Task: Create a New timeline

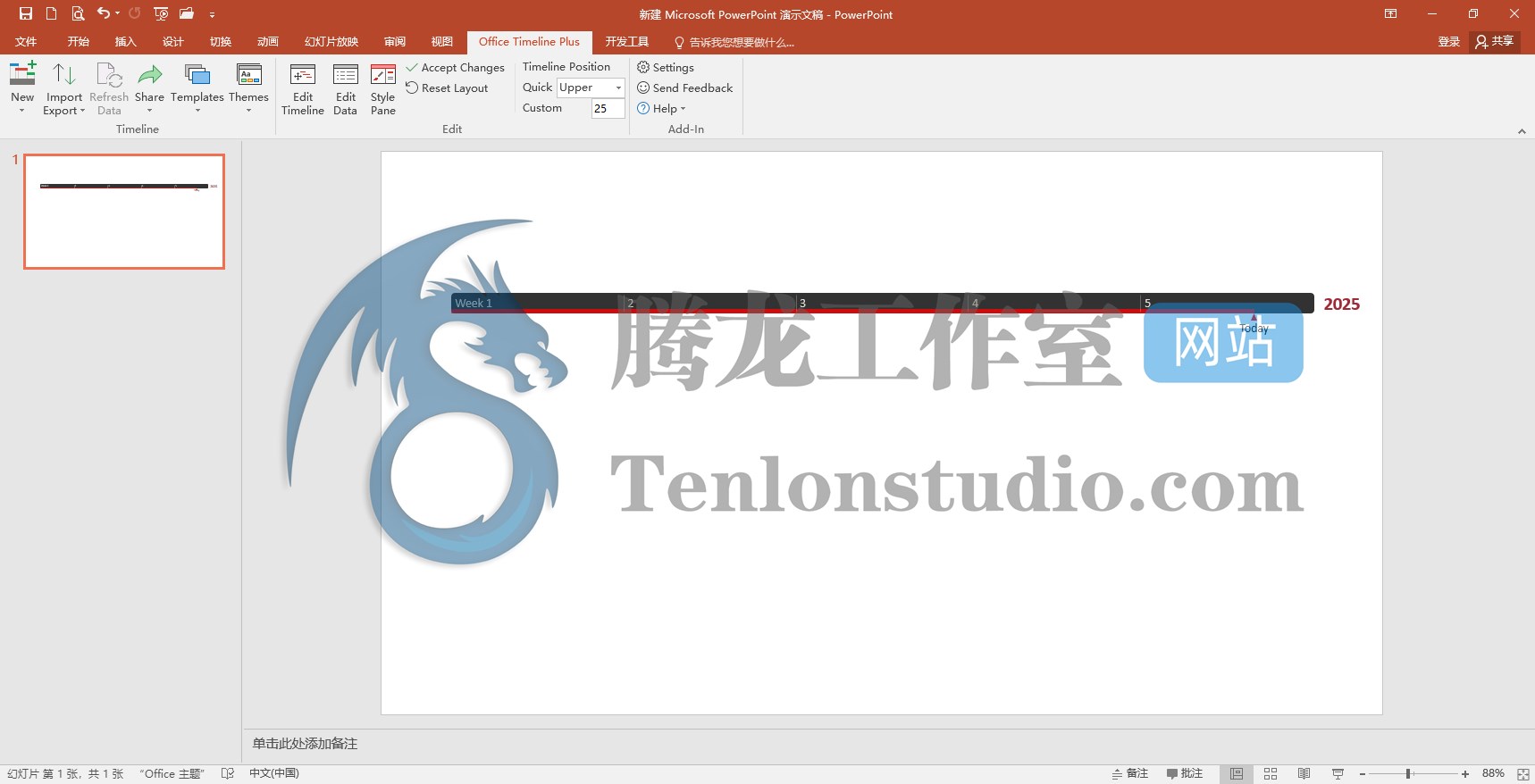Action: coord(22,88)
